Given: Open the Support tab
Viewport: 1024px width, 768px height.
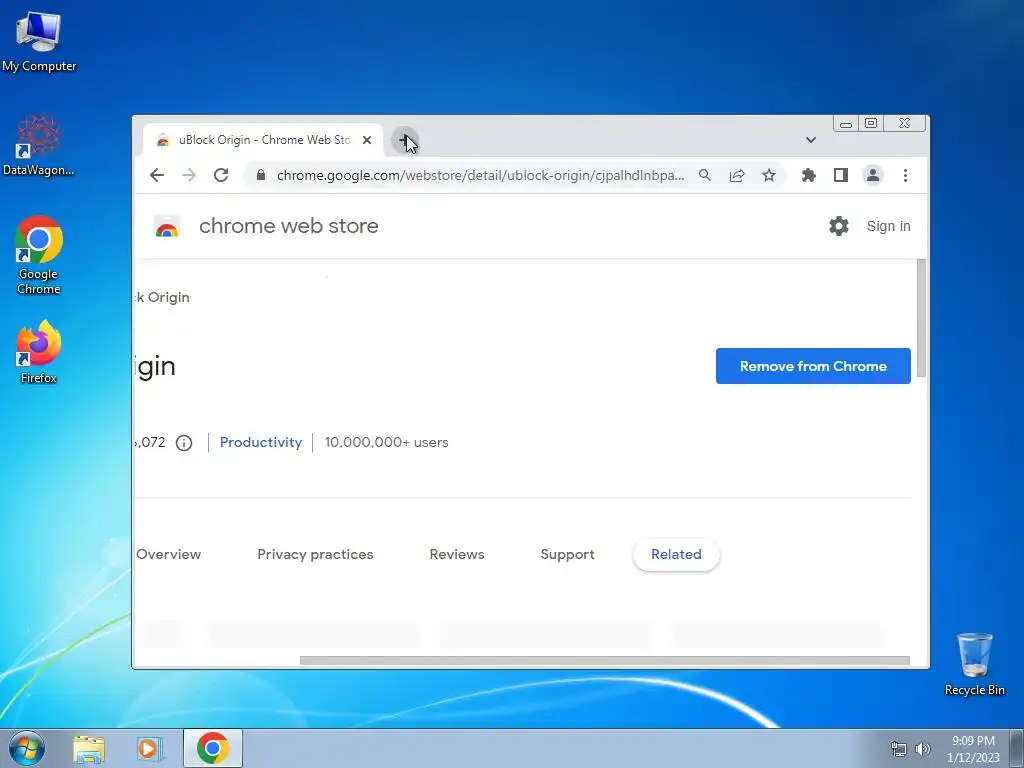Looking at the screenshot, I should (567, 554).
